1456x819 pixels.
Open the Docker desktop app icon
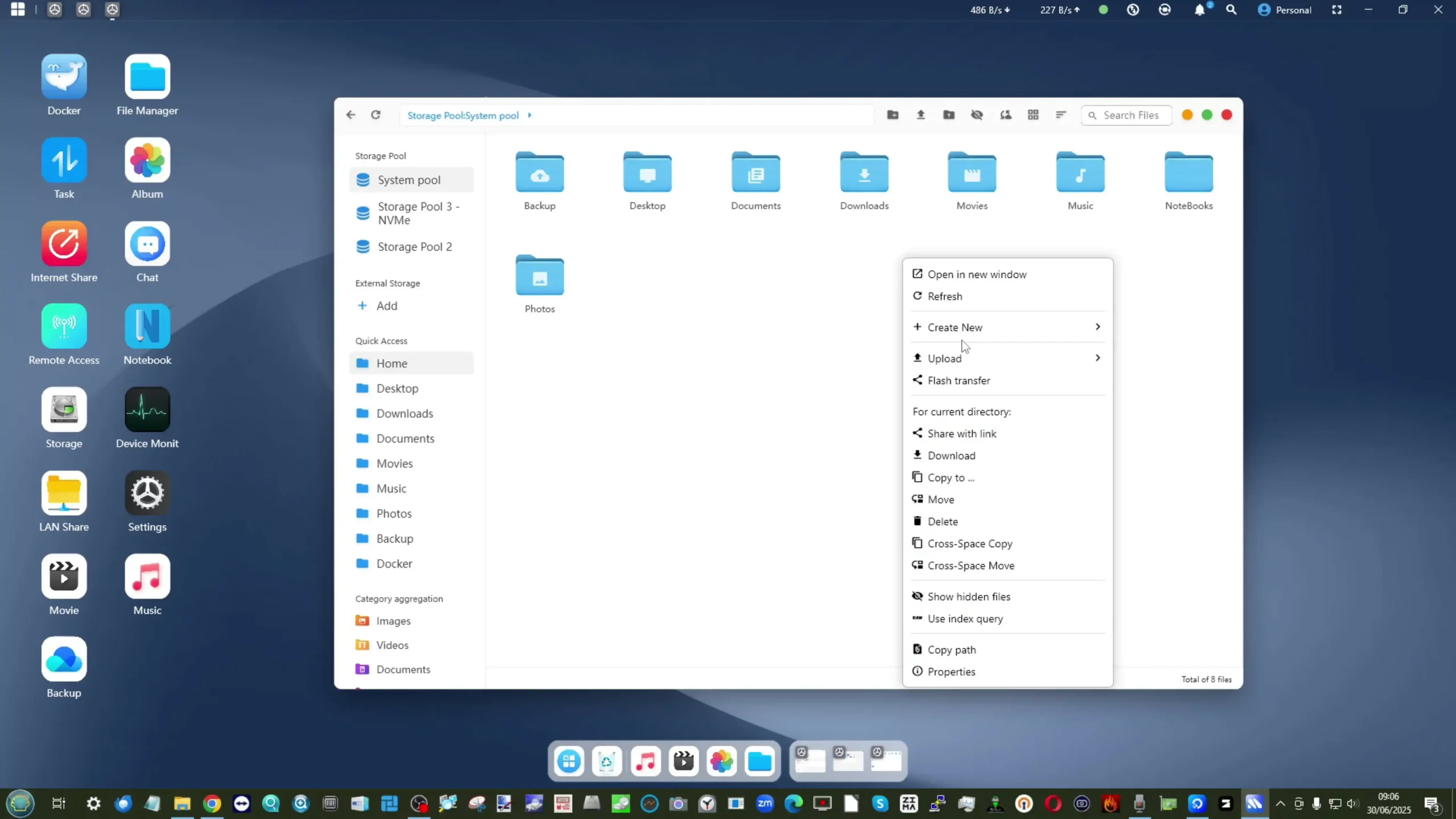[64, 77]
